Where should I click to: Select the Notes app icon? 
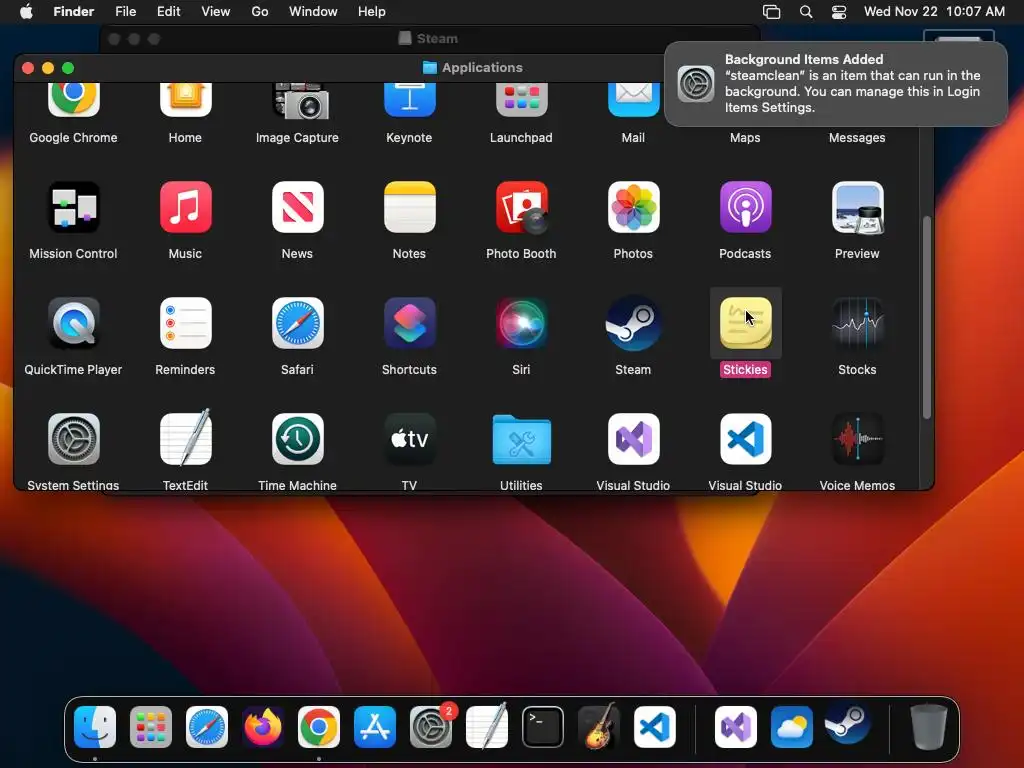(409, 207)
